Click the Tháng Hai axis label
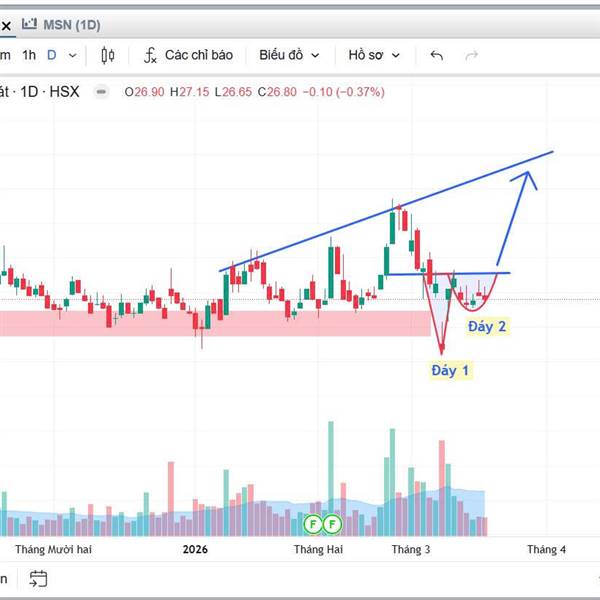Image resolution: width=600 pixels, height=600 pixels. (318, 549)
